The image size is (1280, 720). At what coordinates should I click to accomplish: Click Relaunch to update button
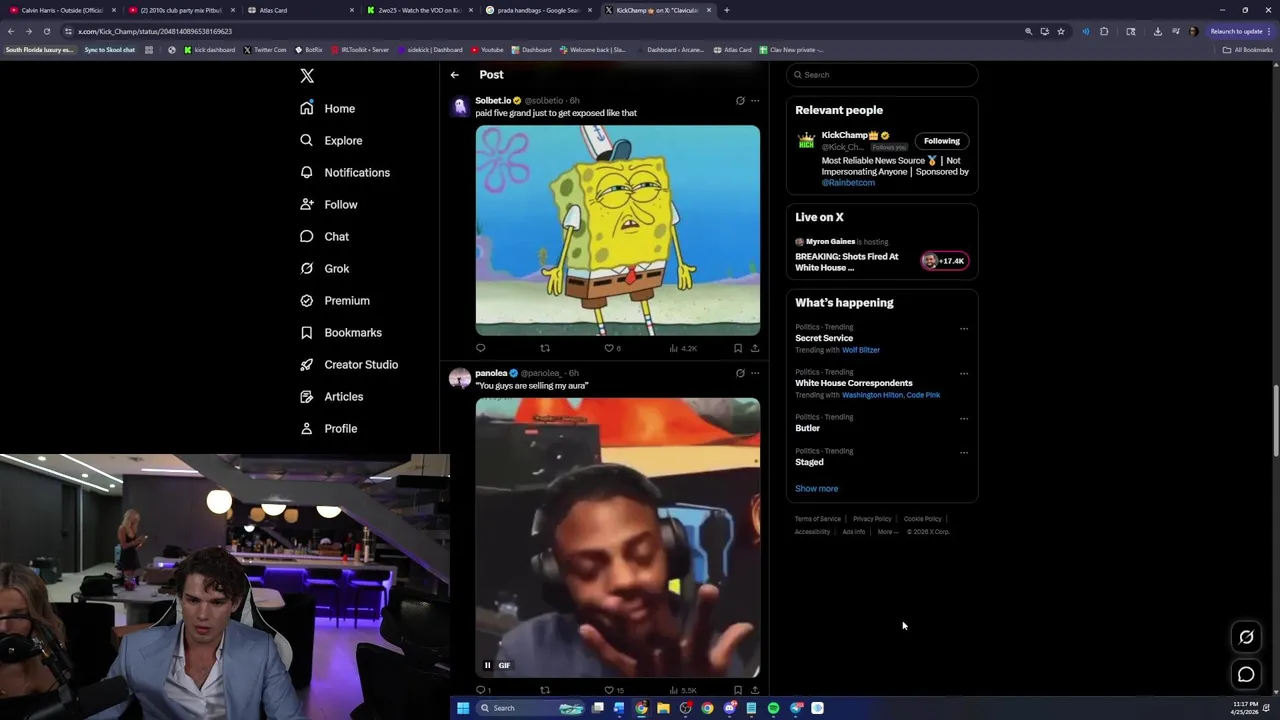pyautogui.click(x=1241, y=31)
